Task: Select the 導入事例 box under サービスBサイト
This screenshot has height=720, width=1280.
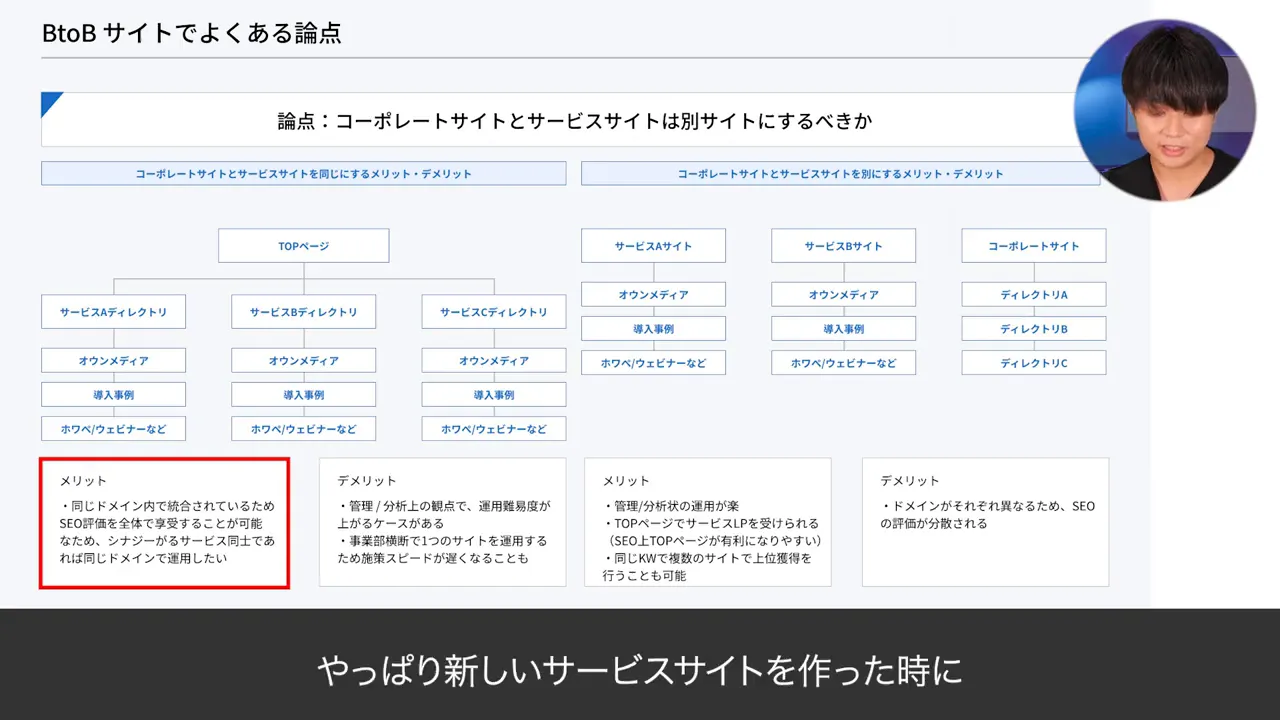Action: pos(843,328)
